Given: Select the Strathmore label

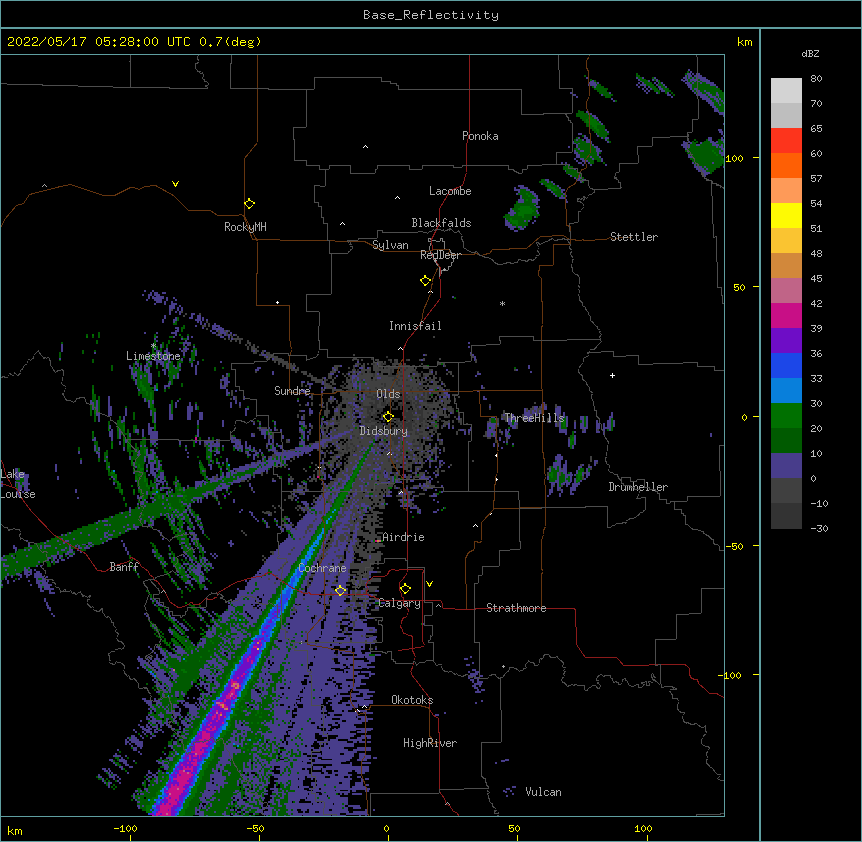Looking at the screenshot, I should [x=516, y=608].
